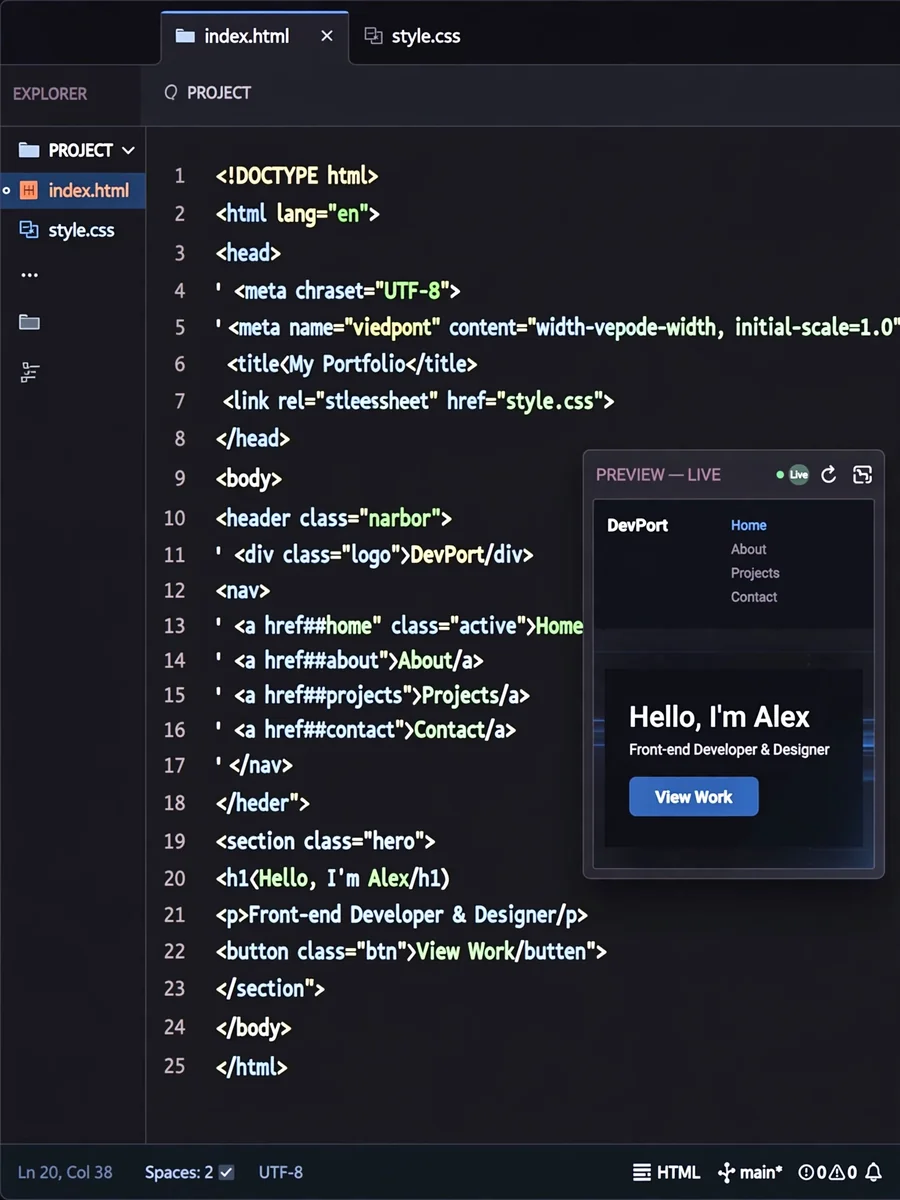Reload the live preview
This screenshot has width=900, height=1200.
click(828, 475)
